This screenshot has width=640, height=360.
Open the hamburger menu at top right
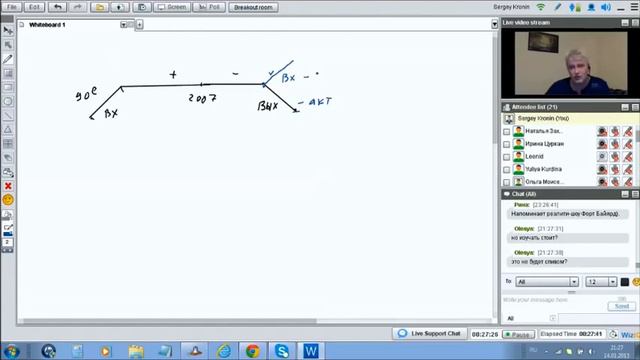click(635, 7)
